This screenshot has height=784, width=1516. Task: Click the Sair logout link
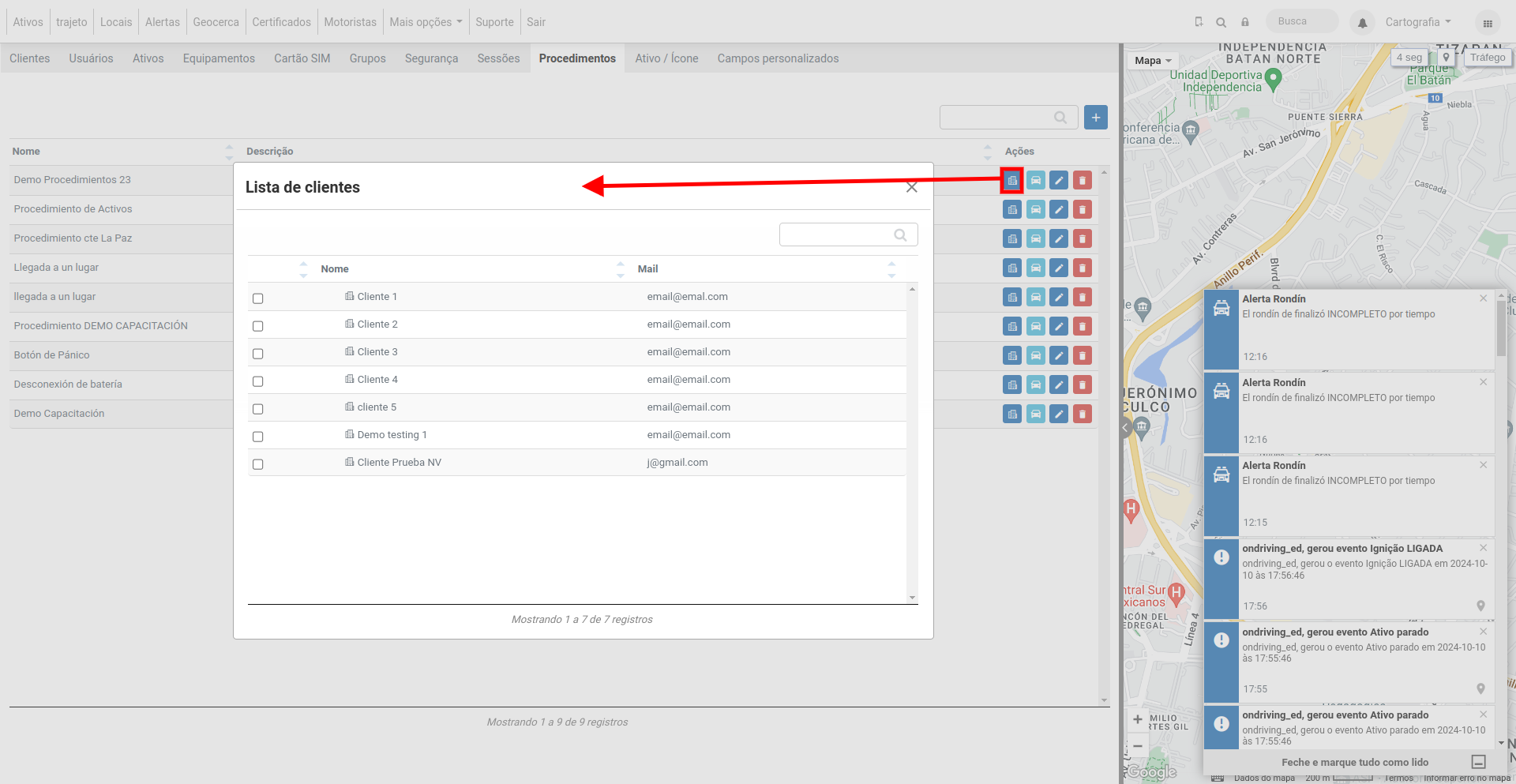coord(536,22)
